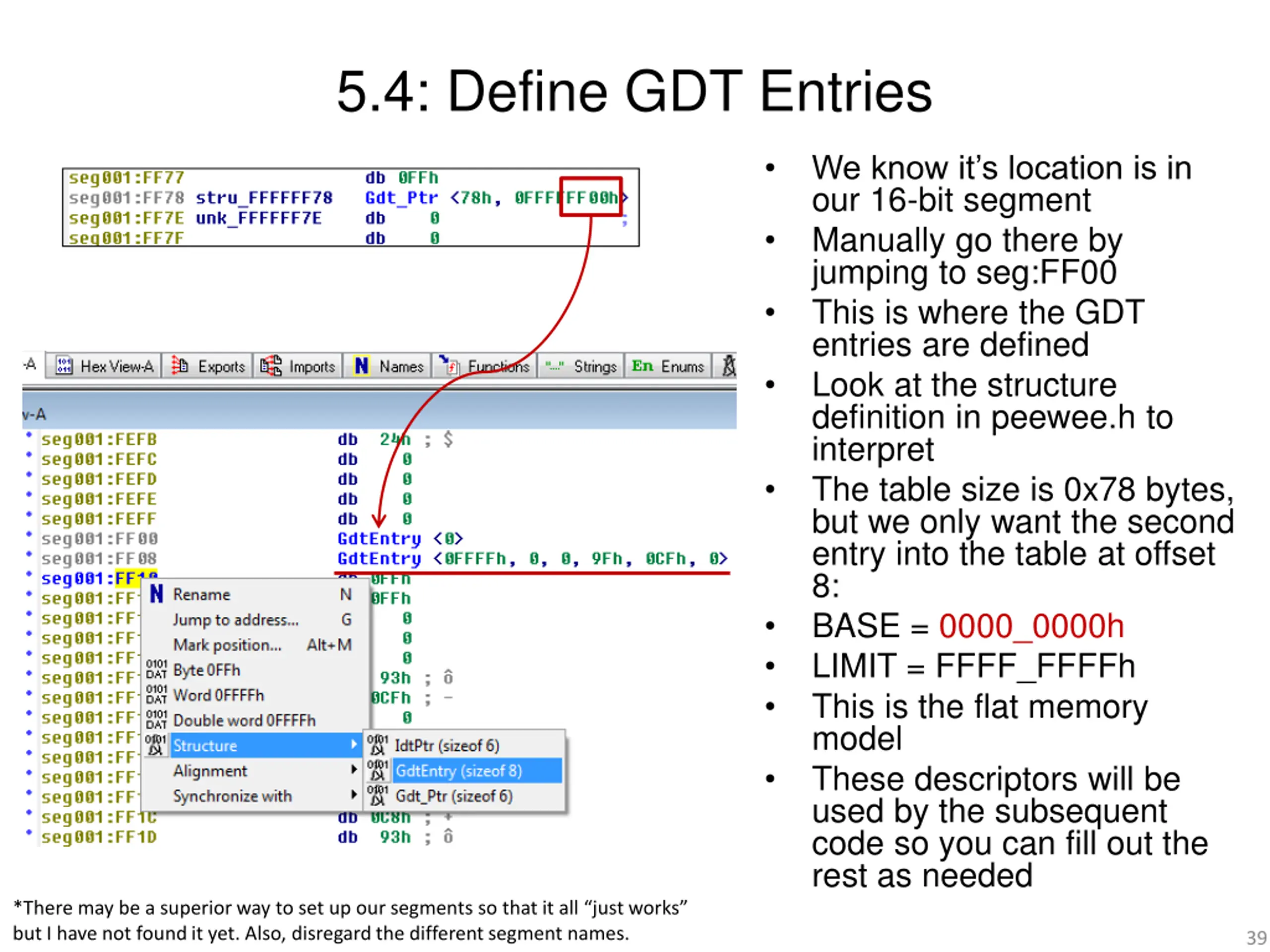
Task: Click the Names N icon
Action: click(361, 365)
